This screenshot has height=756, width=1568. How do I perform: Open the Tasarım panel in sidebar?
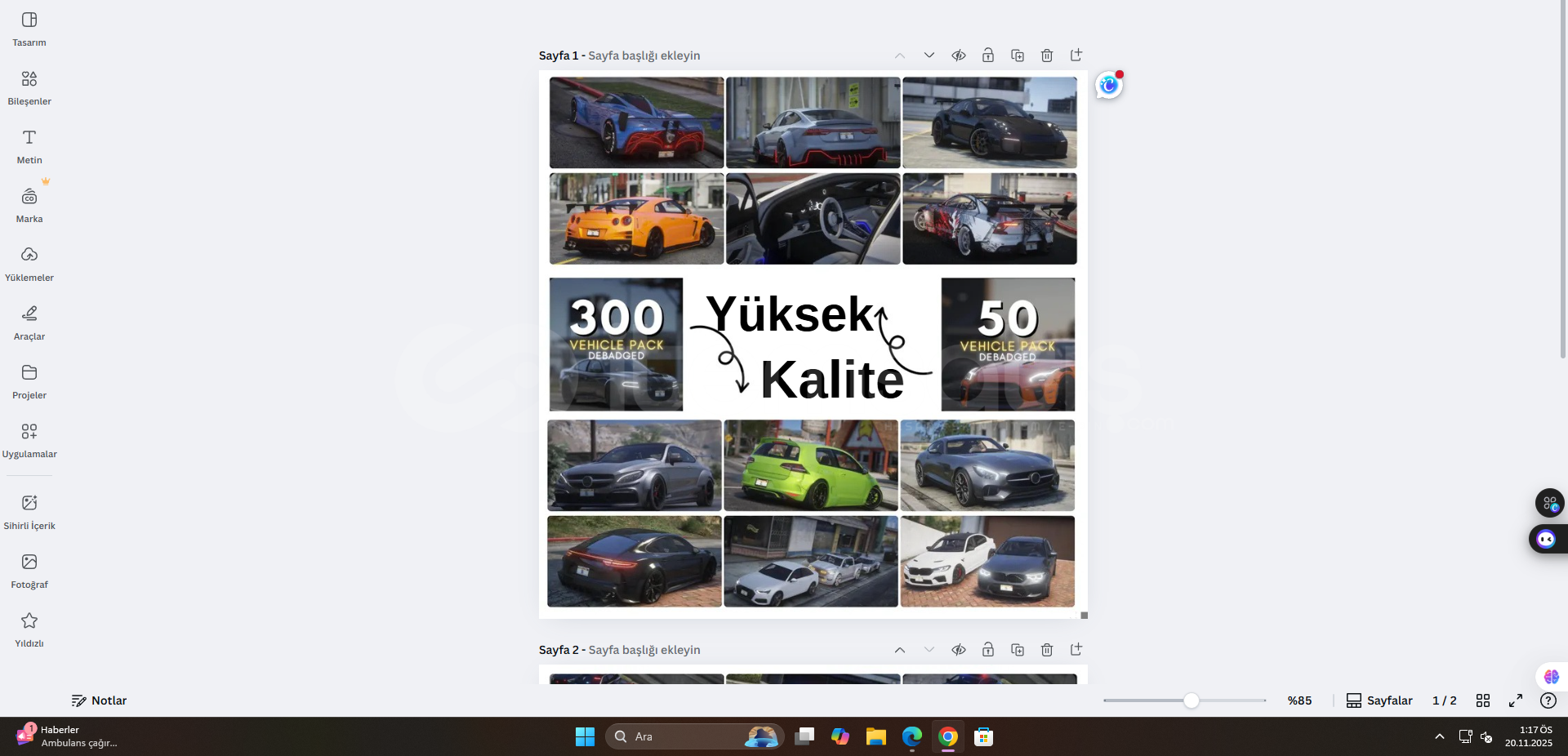(29, 29)
